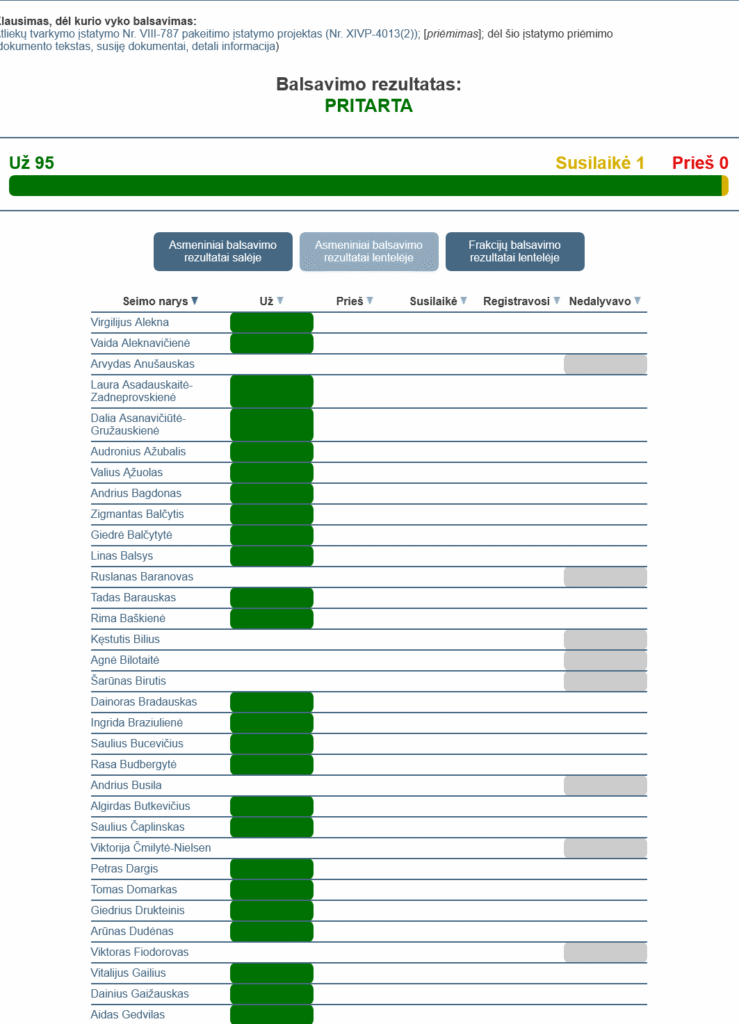Click grey Nedalyvavo cell for Agnė Bilotaitė
This screenshot has width=739, height=1024.
(605, 660)
